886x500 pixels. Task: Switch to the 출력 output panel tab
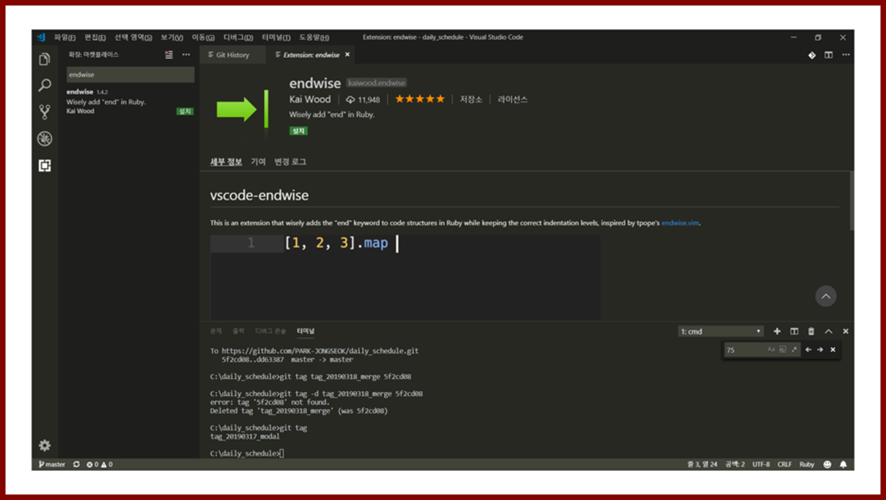tap(238, 331)
